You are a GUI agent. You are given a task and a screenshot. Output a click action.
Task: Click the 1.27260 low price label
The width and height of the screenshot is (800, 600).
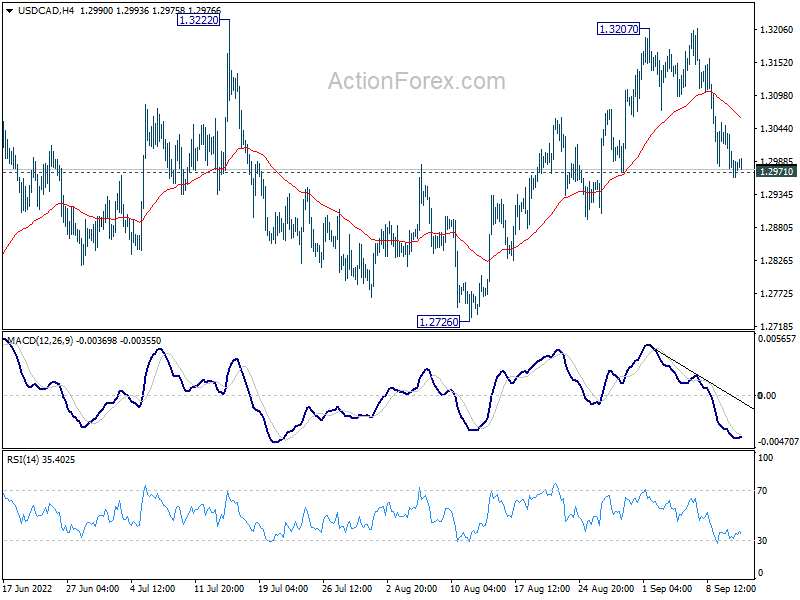(x=438, y=321)
